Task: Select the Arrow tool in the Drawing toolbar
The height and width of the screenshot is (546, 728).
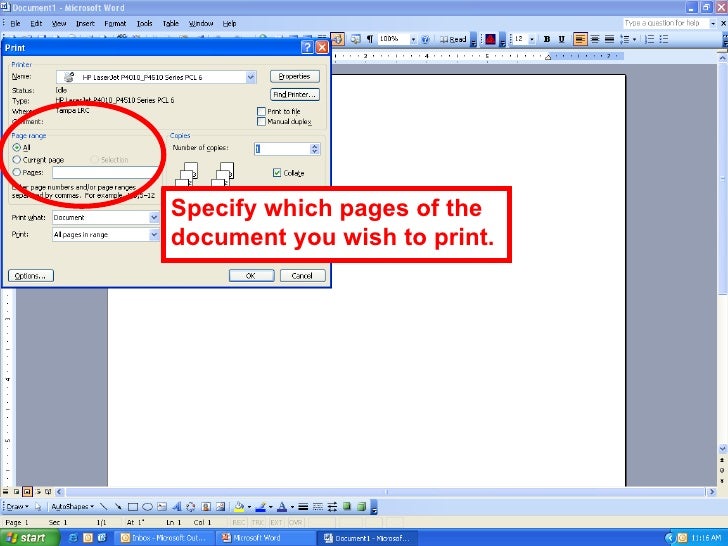Action: (118, 507)
